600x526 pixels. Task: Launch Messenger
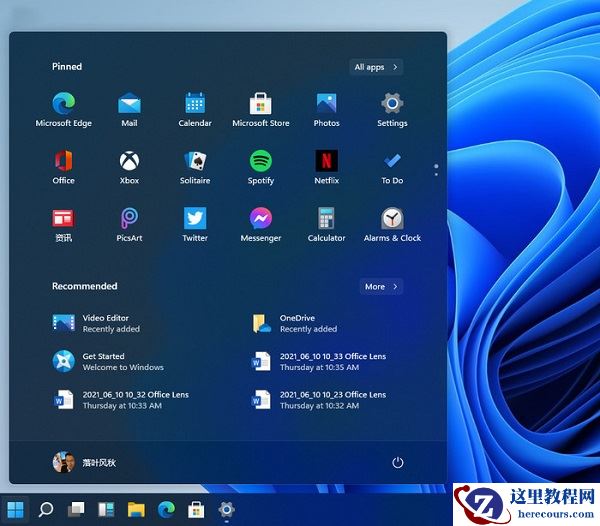(261, 225)
